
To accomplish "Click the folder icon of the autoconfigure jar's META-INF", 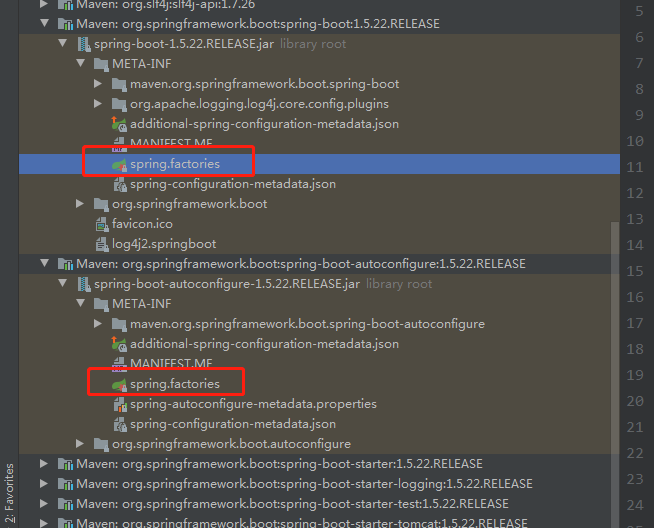I will pos(101,304).
